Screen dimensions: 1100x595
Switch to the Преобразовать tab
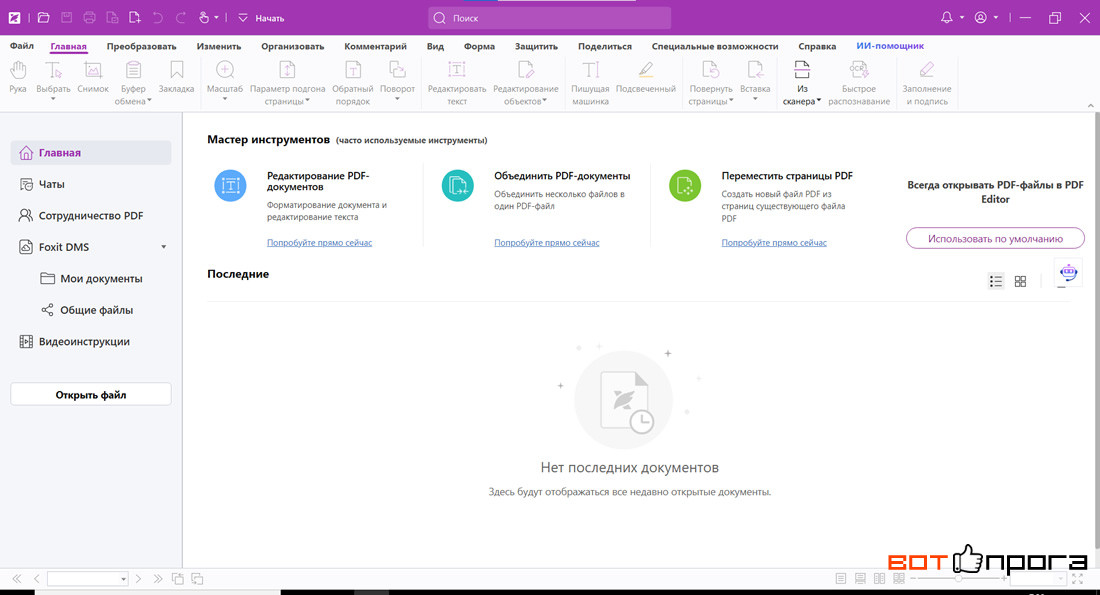141,46
